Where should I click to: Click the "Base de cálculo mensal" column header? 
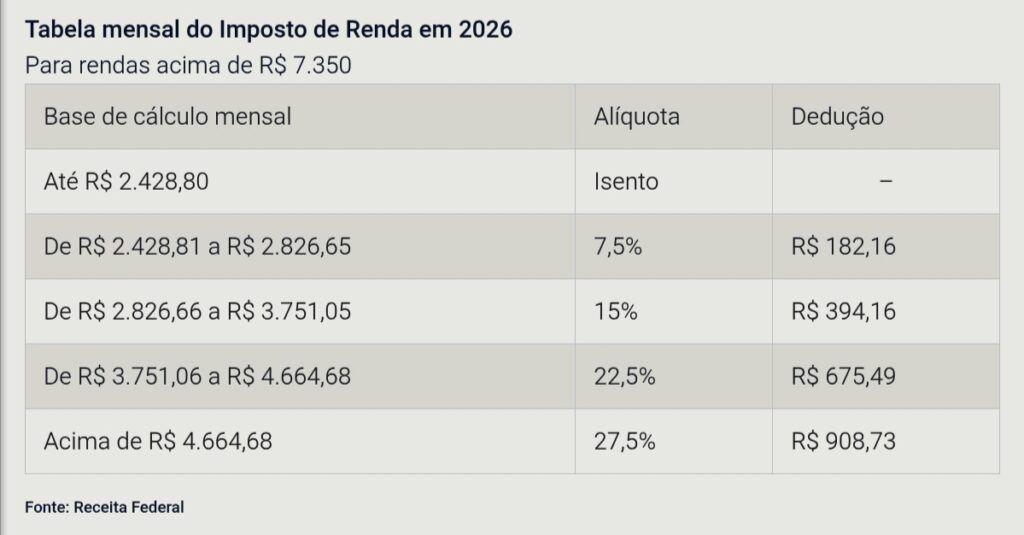pos(167,116)
